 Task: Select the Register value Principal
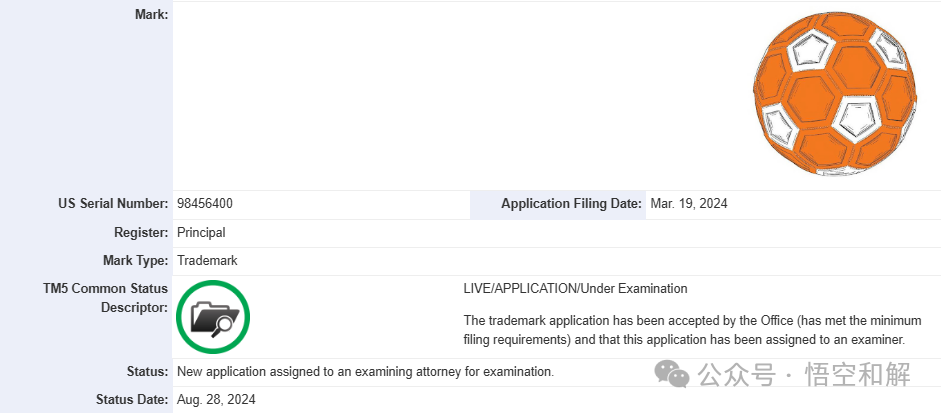click(x=201, y=232)
